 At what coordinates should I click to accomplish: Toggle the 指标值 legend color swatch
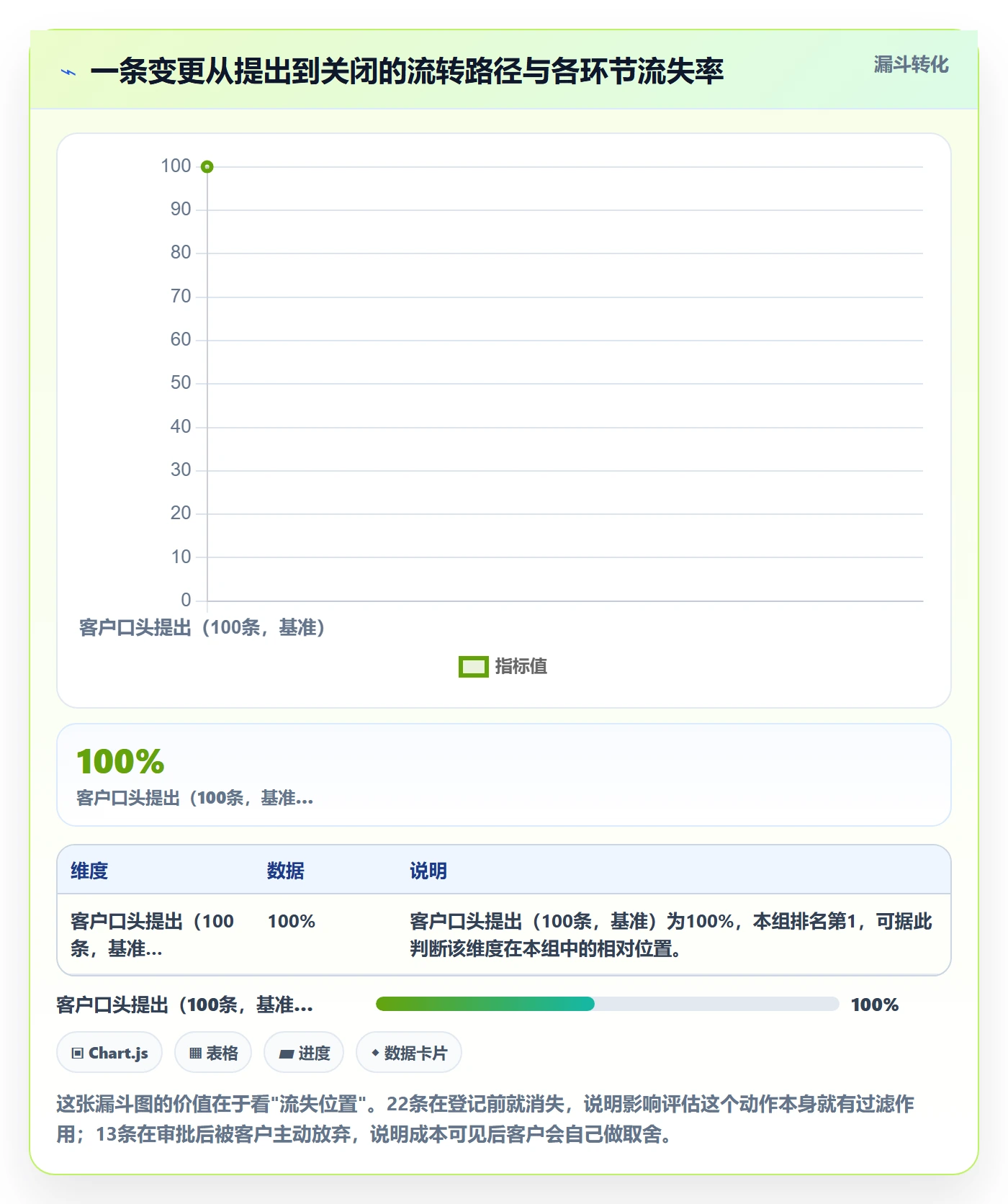coord(474,667)
